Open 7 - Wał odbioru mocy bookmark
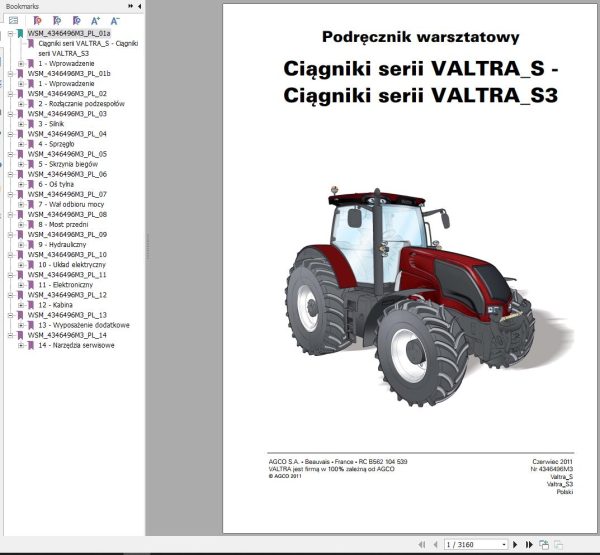 (x=71, y=204)
